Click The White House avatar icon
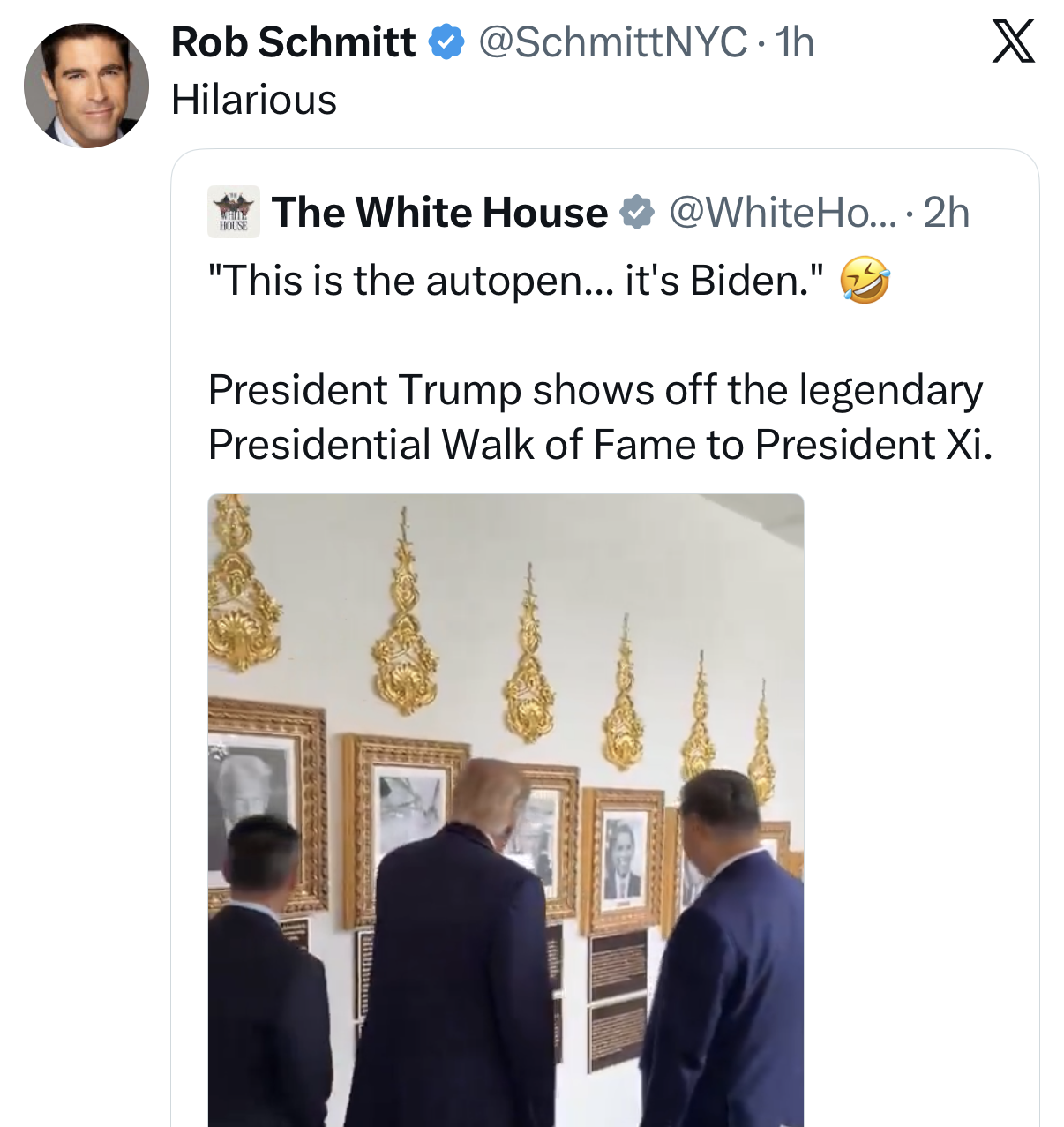The width and height of the screenshot is (1064, 1127). pyautogui.click(x=234, y=212)
